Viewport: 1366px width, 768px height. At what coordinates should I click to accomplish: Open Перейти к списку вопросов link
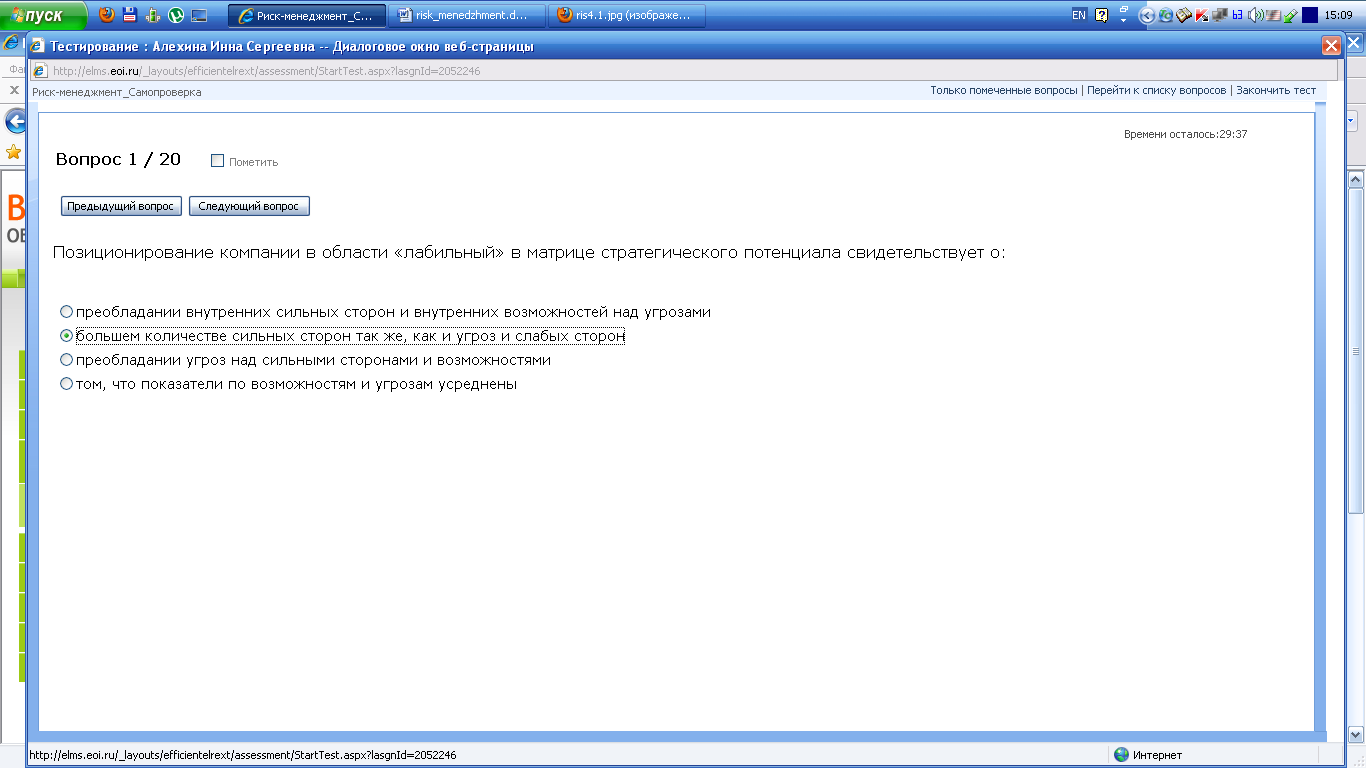point(1156,90)
